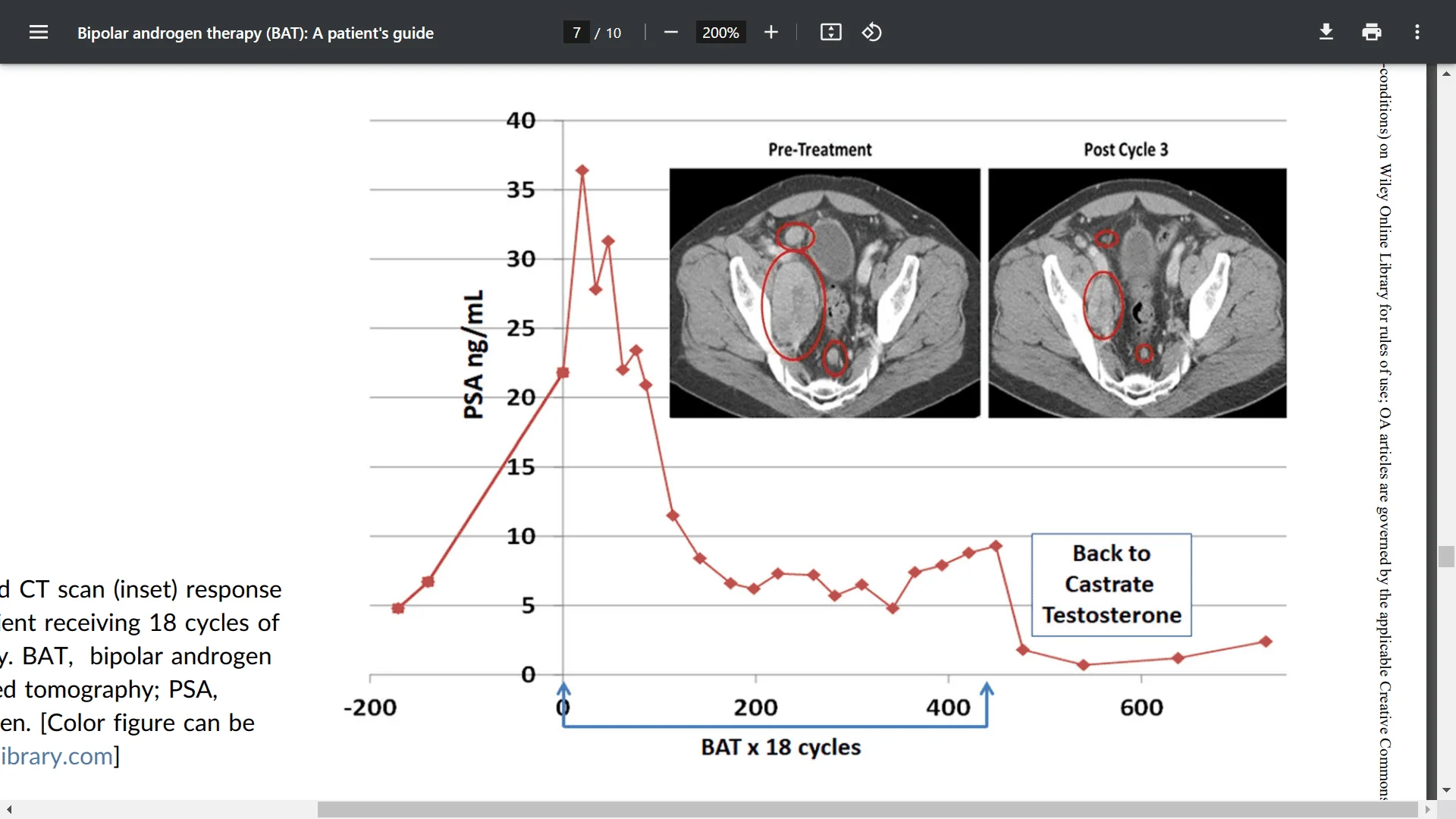Screen dimensions: 1456x819
Task: Click the 'Pre-Treatment' heading text
Action: (820, 149)
